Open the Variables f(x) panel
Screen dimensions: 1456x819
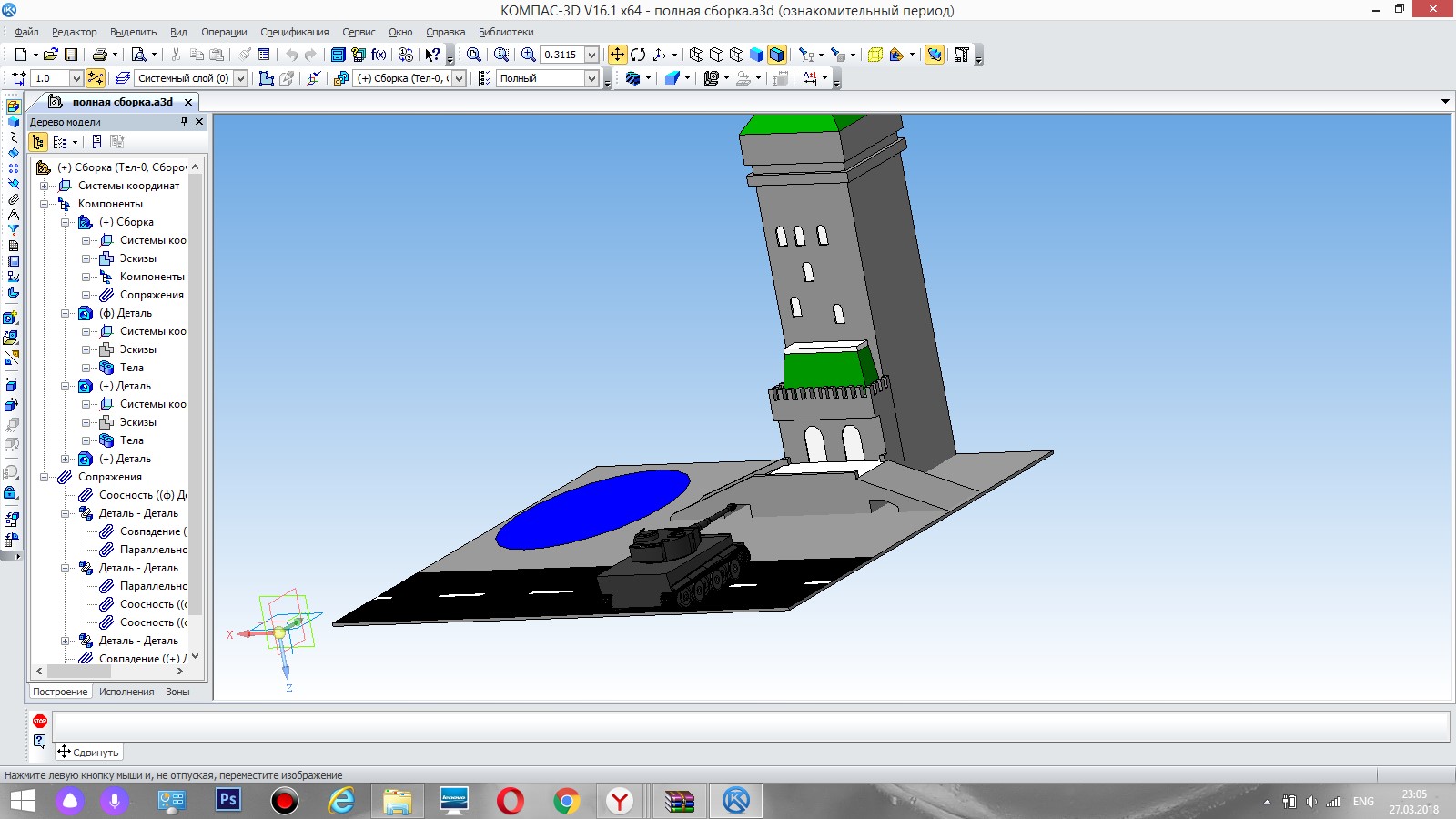tap(379, 55)
